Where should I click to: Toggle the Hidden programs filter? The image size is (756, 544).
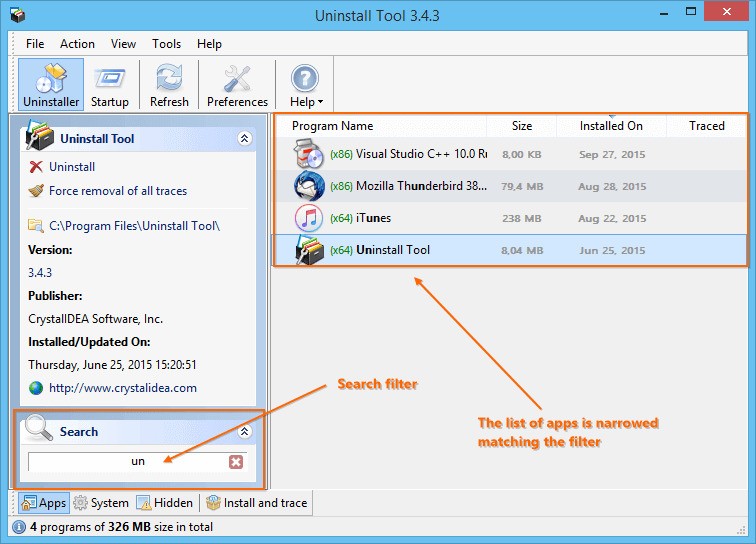tap(164, 503)
